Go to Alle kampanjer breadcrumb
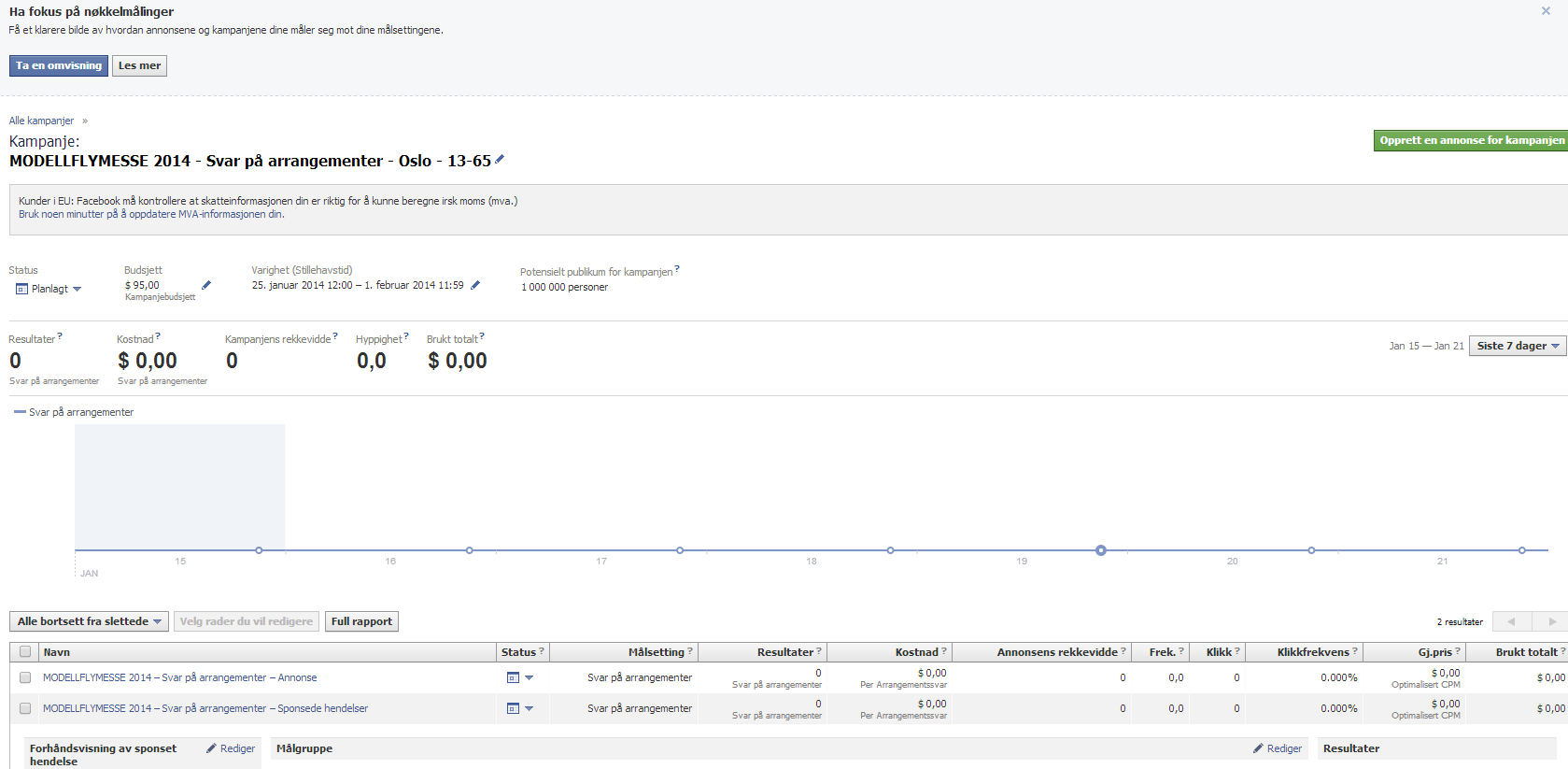1568x769 pixels. [x=41, y=121]
